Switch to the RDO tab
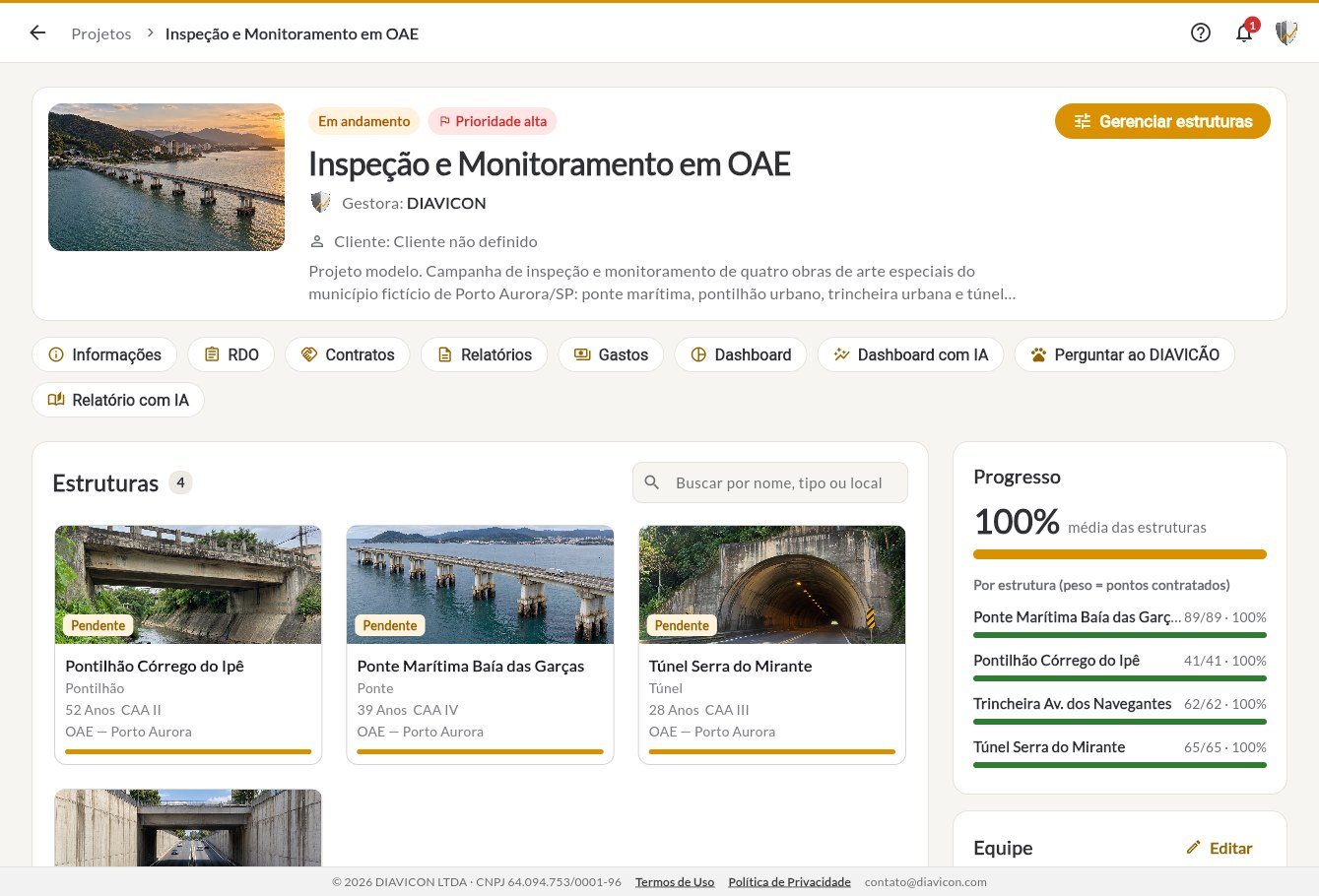The image size is (1319, 896). coord(231,354)
